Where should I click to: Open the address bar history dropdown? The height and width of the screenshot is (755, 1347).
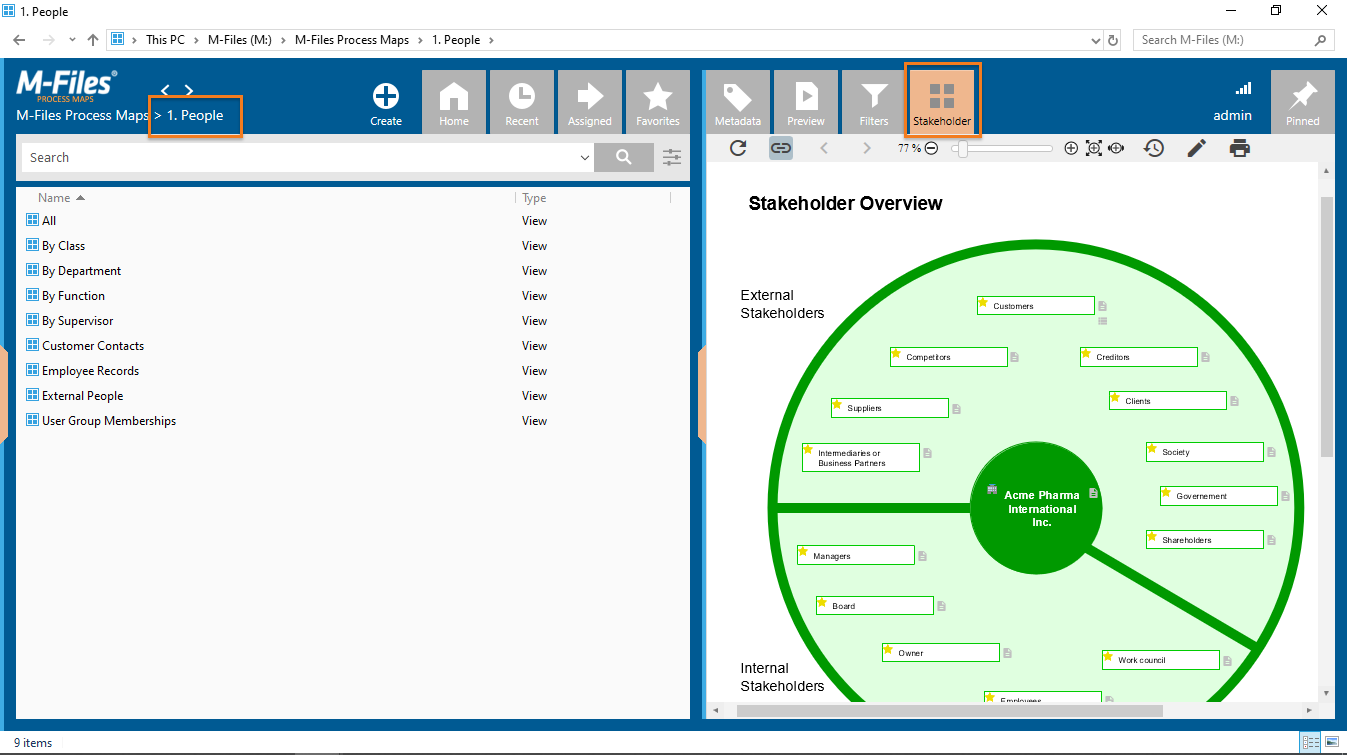point(1095,40)
